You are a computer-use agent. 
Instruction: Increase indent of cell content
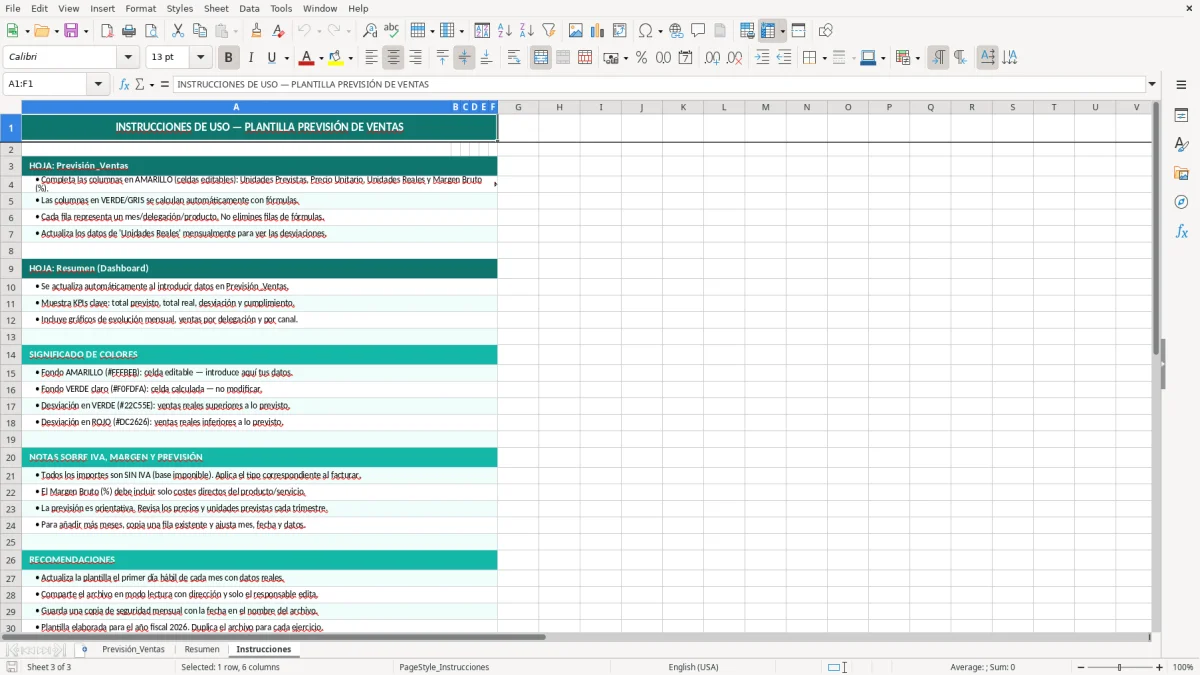[x=762, y=58]
